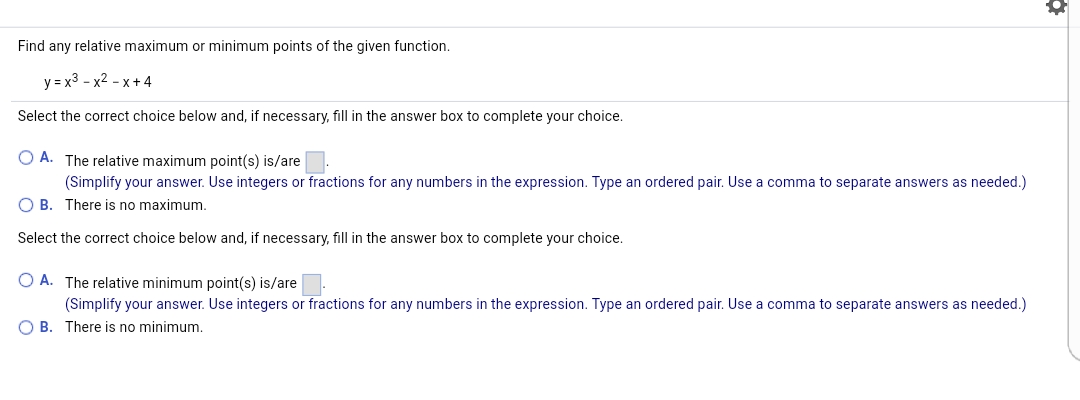Viewport: 1080px width, 400px height.
Task: Open the settings gear icon
Action: click(x=1054, y=6)
